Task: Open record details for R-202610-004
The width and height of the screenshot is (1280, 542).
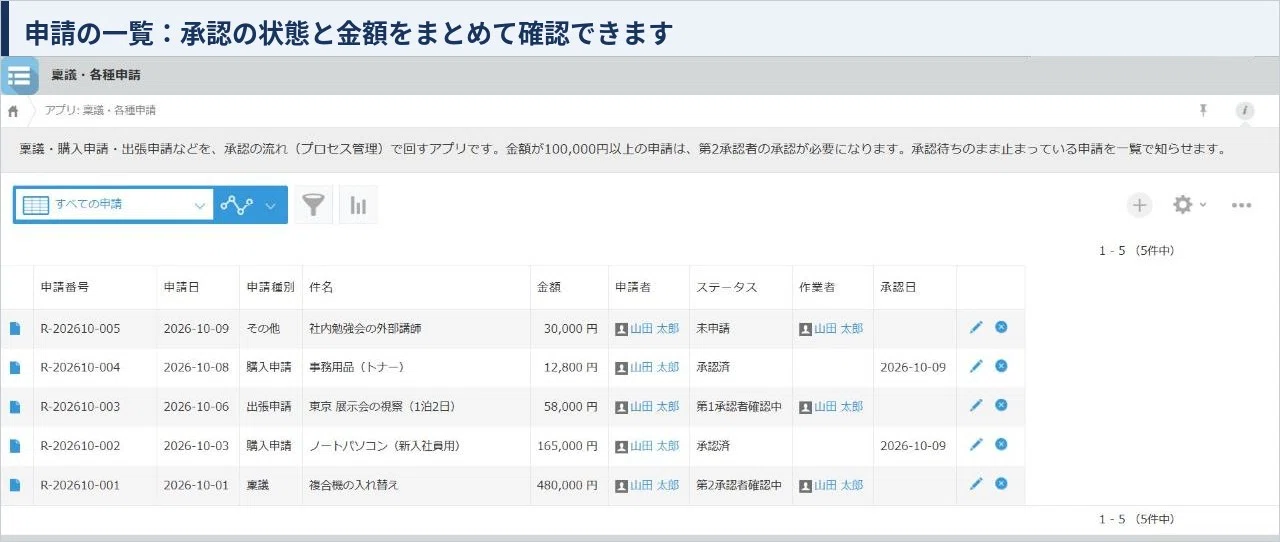Action: pyautogui.click(x=15, y=367)
